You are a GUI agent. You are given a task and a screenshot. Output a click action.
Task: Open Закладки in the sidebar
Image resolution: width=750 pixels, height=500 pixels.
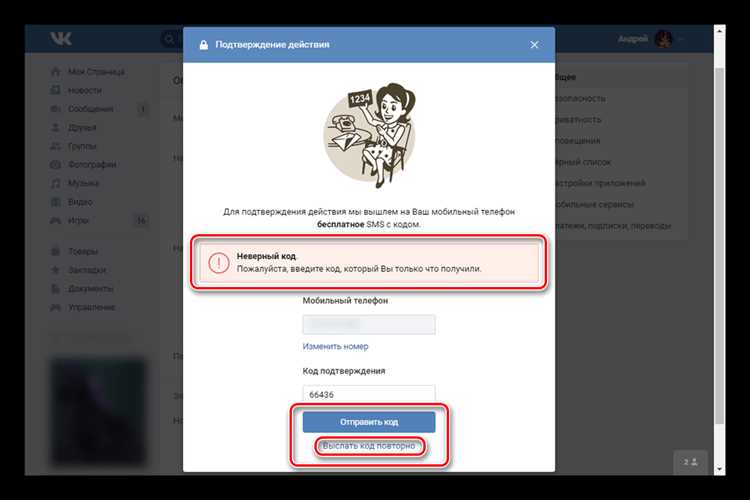(x=89, y=269)
